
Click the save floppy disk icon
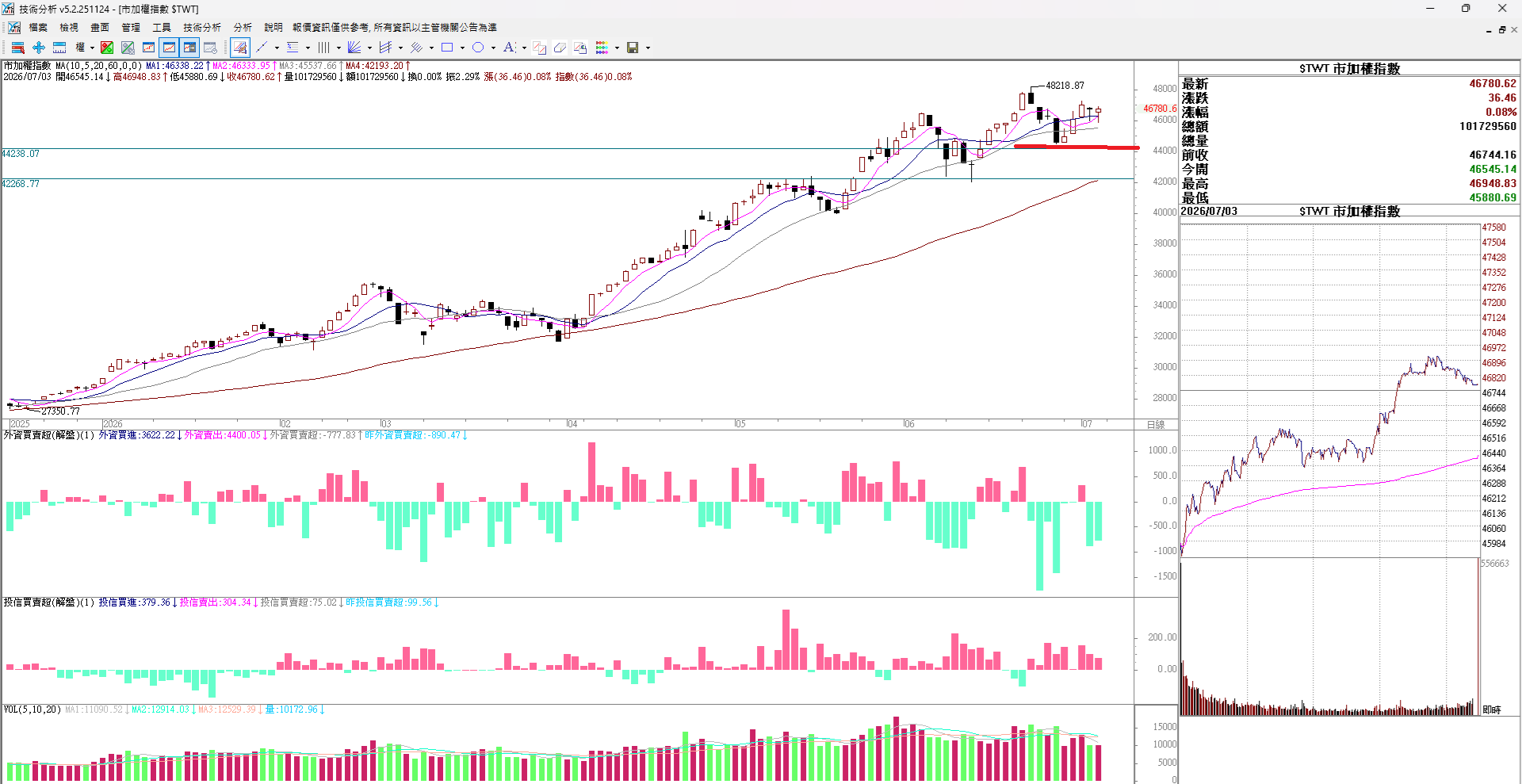(633, 48)
